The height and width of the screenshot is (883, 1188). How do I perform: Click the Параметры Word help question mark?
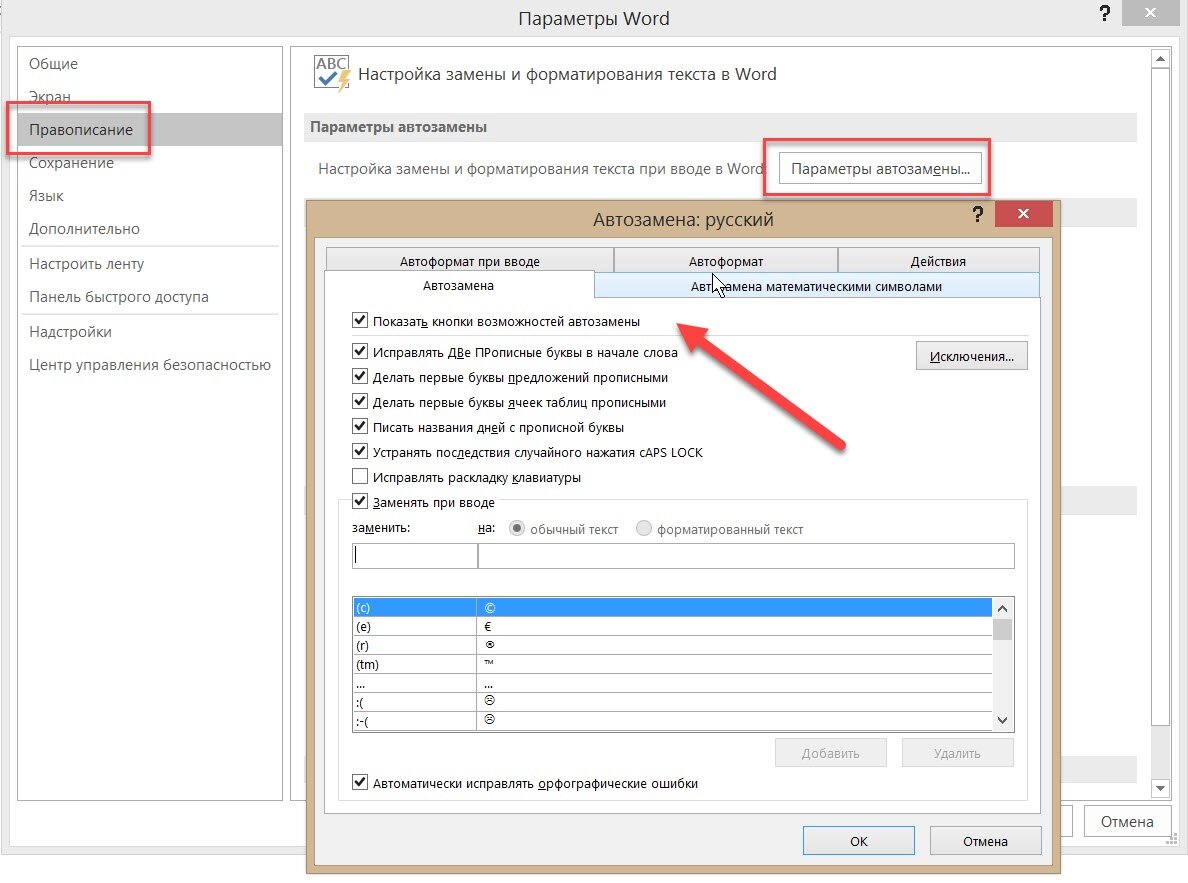1105,13
